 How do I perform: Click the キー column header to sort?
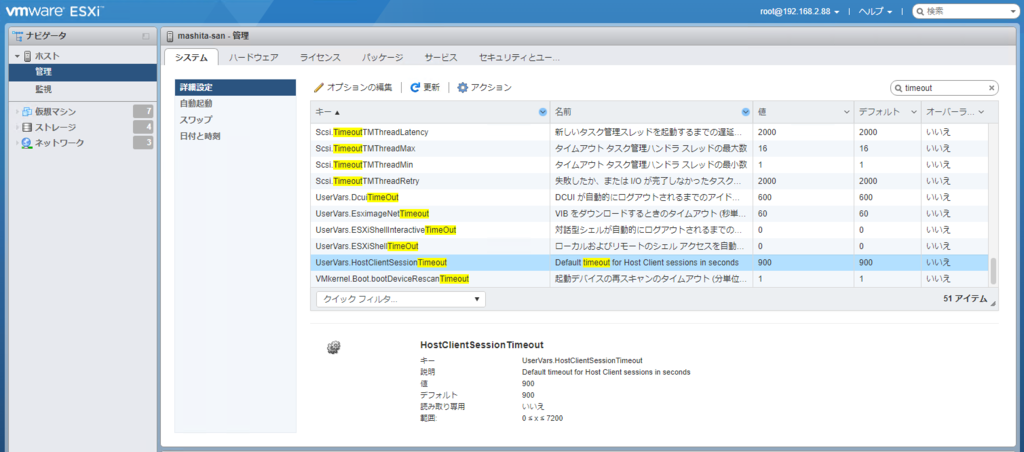(430, 112)
